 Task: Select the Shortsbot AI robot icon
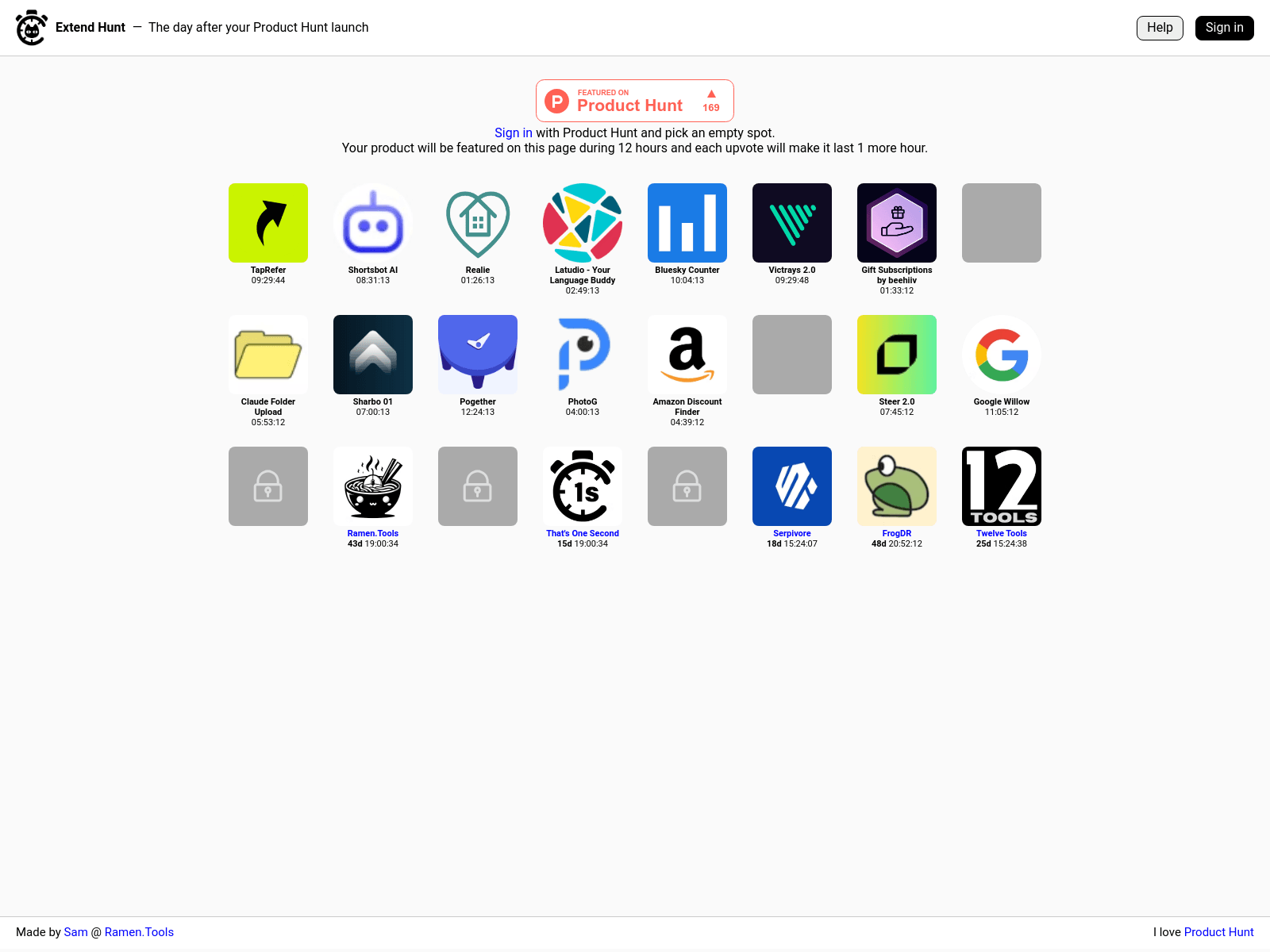coord(372,223)
